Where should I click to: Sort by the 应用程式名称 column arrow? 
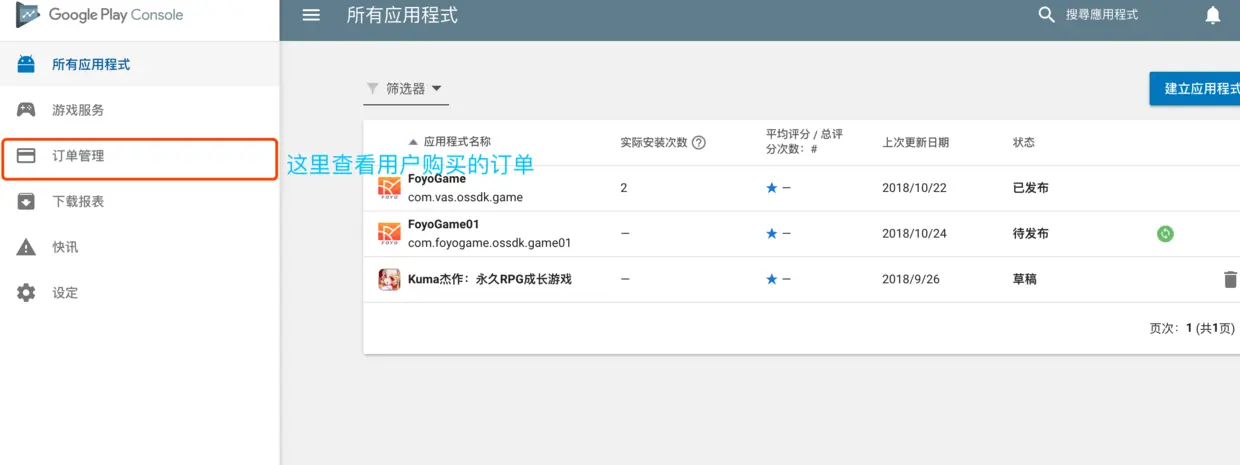click(x=414, y=142)
